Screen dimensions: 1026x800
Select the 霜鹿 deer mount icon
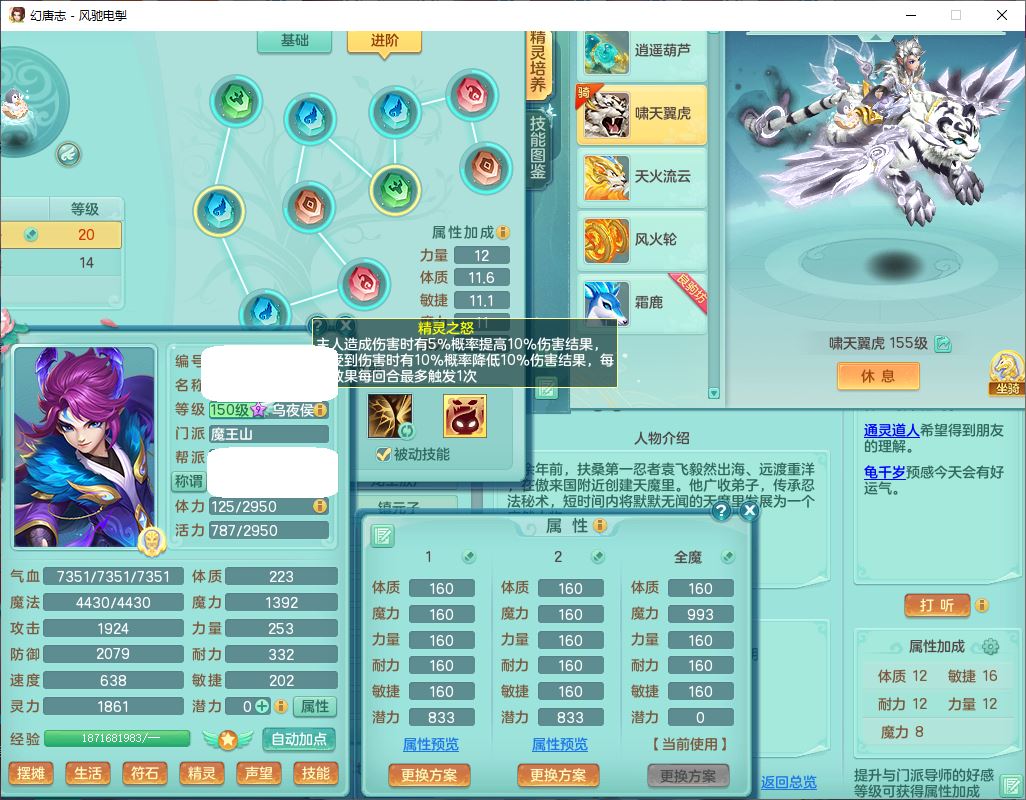click(x=607, y=303)
